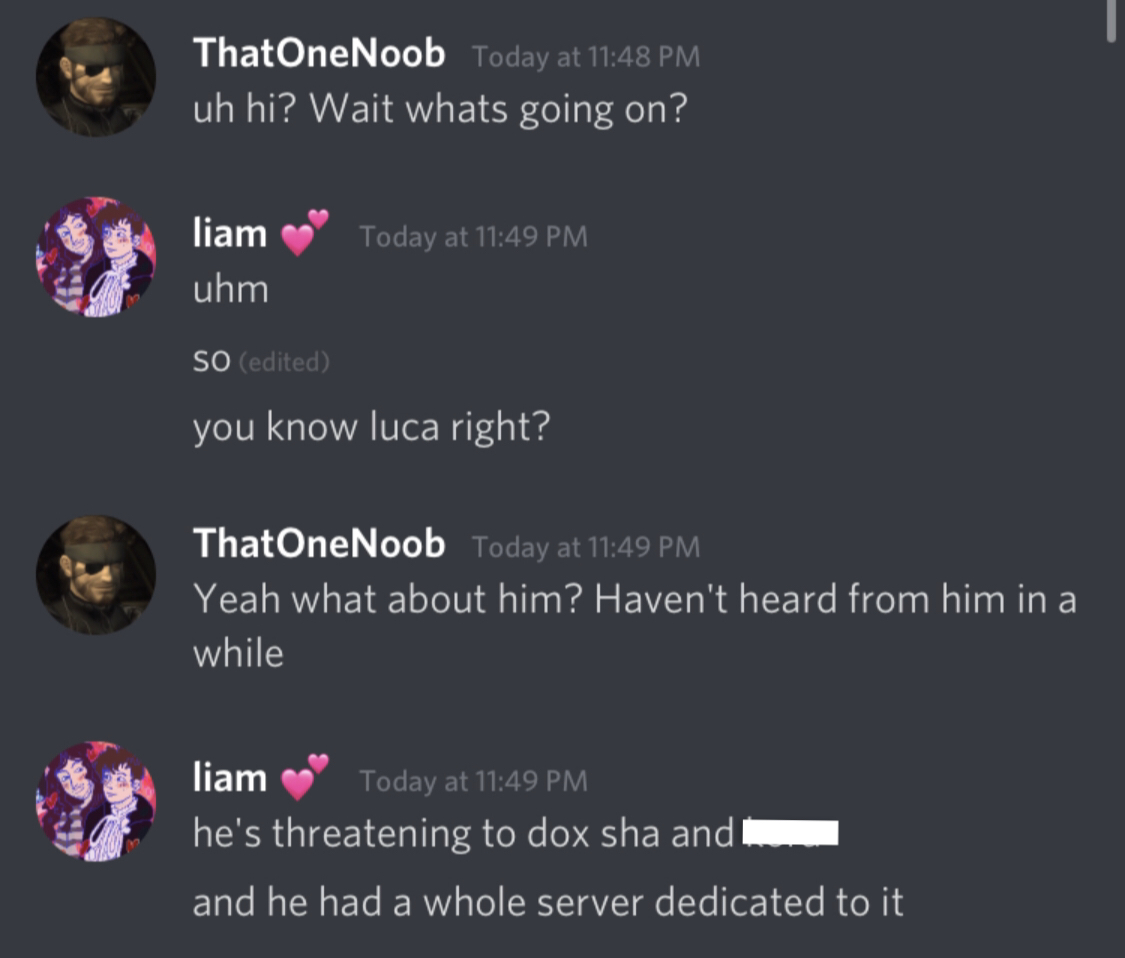
Task: Click the ThatOneNoob username at 11:48 PM
Action: (x=319, y=53)
